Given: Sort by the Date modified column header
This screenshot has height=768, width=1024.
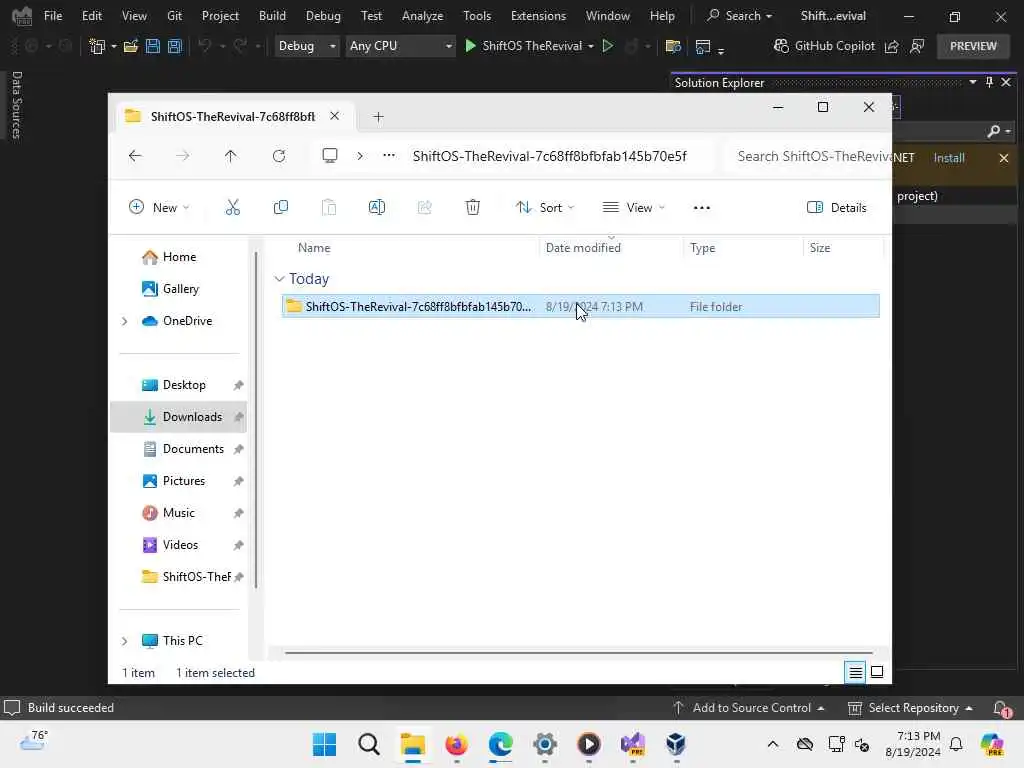Looking at the screenshot, I should click(612, 248).
